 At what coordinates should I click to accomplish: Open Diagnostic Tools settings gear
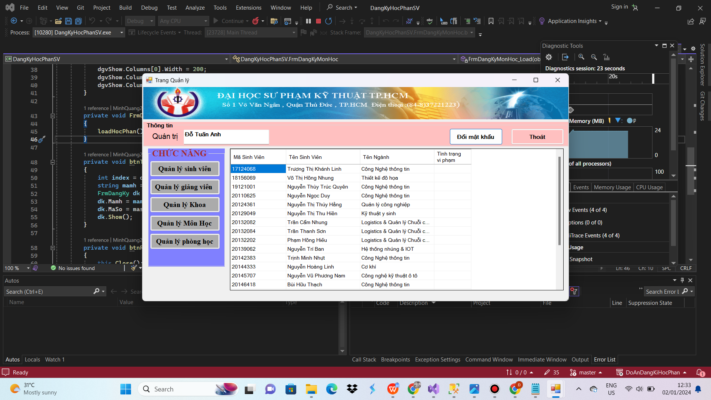coord(549,57)
